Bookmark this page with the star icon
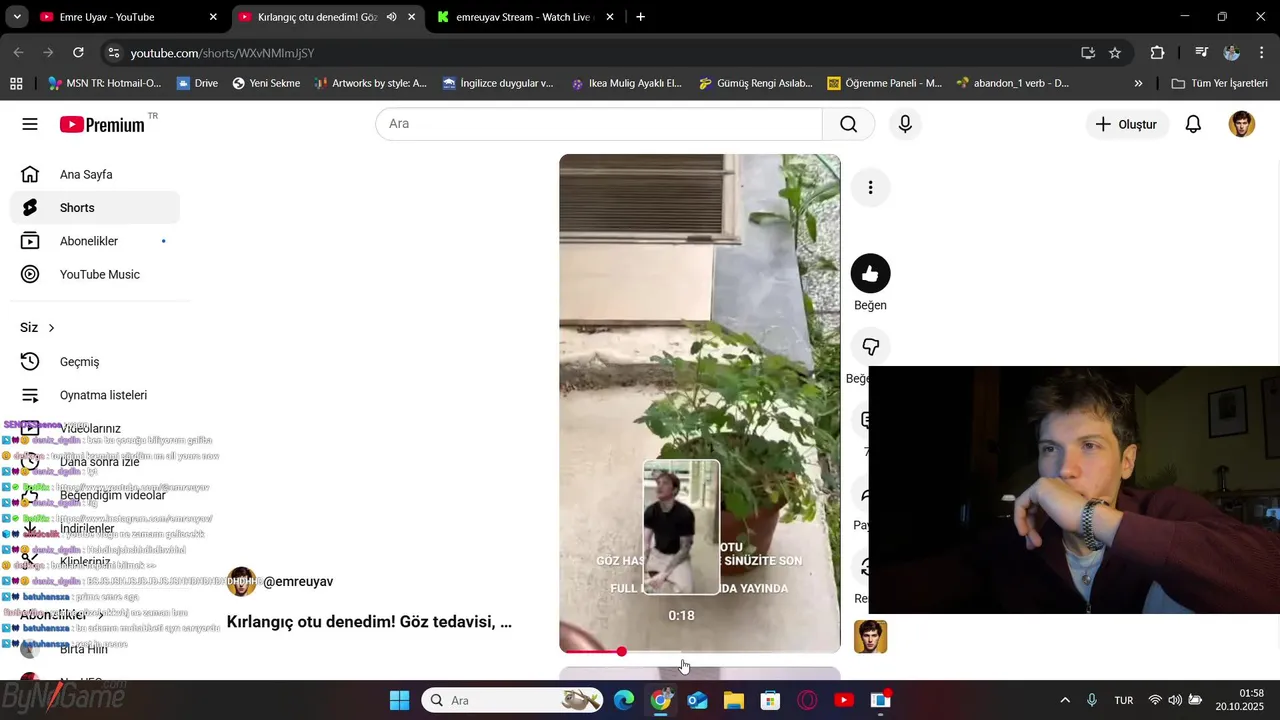The height and width of the screenshot is (720, 1280). 1115,52
